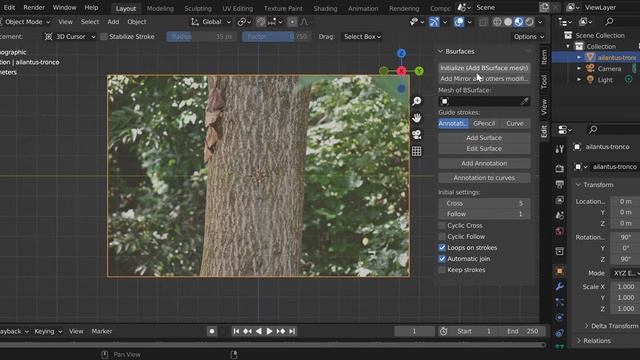This screenshot has width=640, height=360.
Task: Jump to timeline end frame
Action: click(x=292, y=331)
